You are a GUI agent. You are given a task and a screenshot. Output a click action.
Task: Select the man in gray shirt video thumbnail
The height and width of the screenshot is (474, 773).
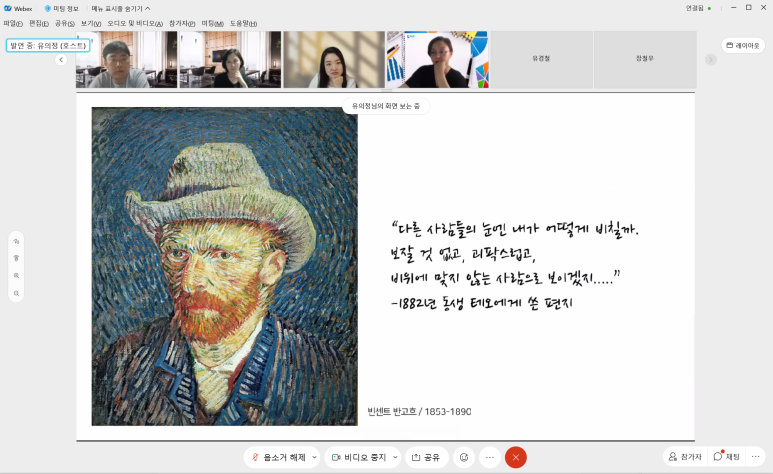[x=127, y=60]
